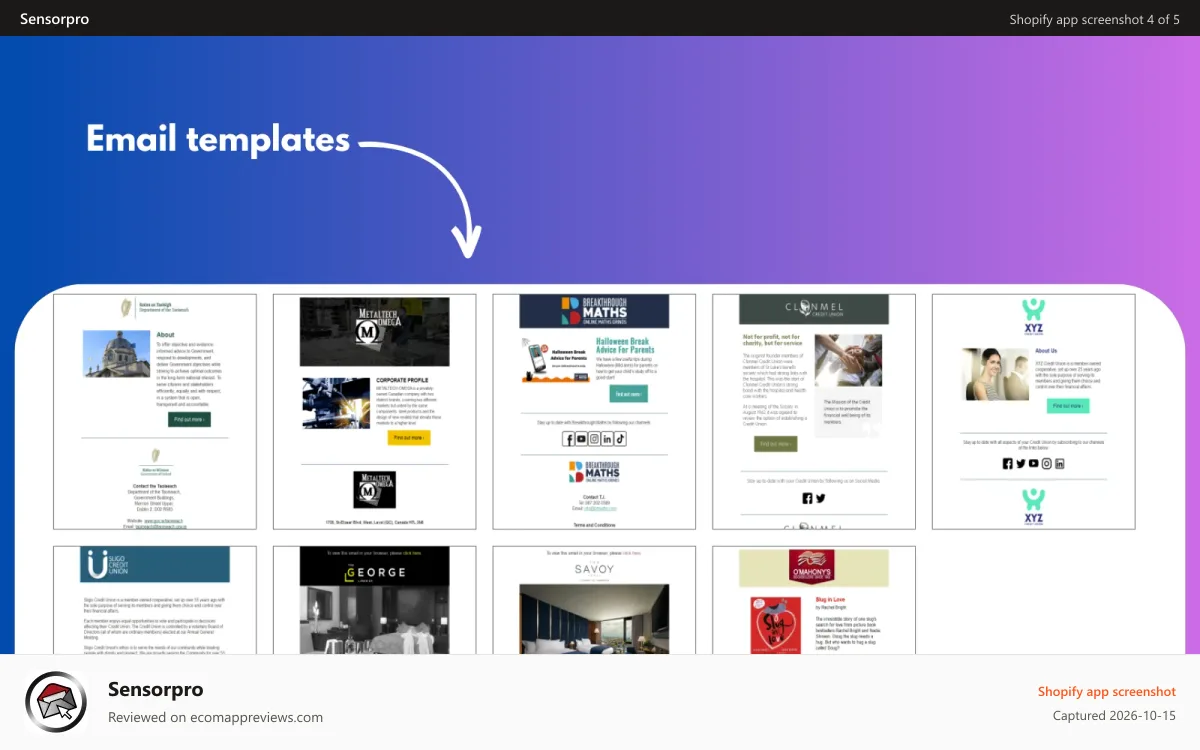
Task: Click the 'click here' link in Savoy template
Action: click(x=633, y=553)
